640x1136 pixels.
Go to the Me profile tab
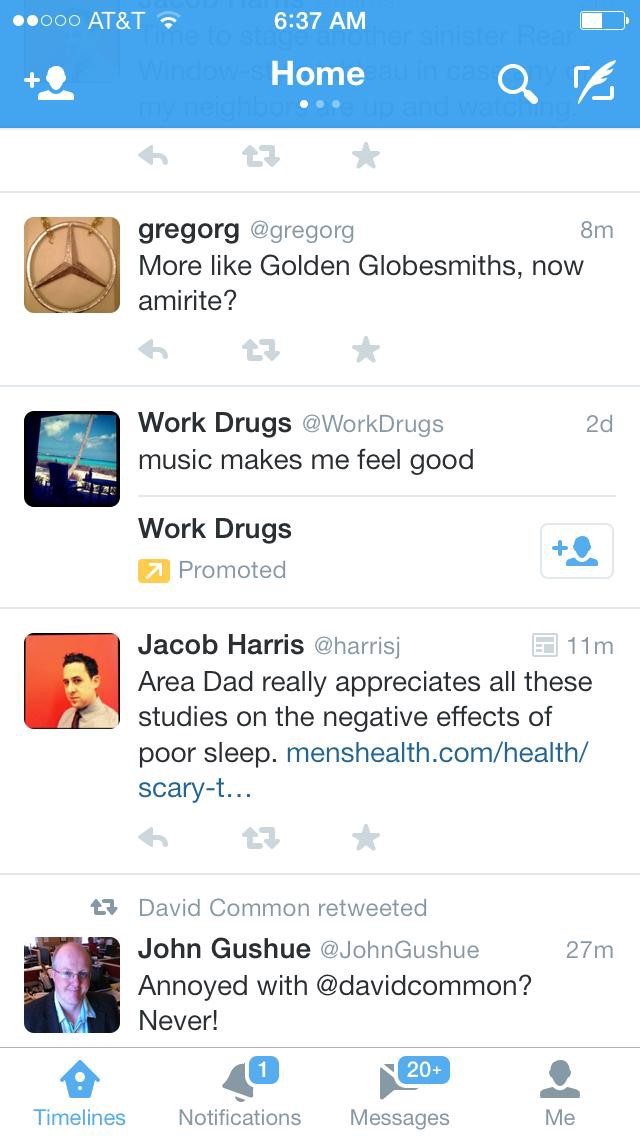point(560,1093)
